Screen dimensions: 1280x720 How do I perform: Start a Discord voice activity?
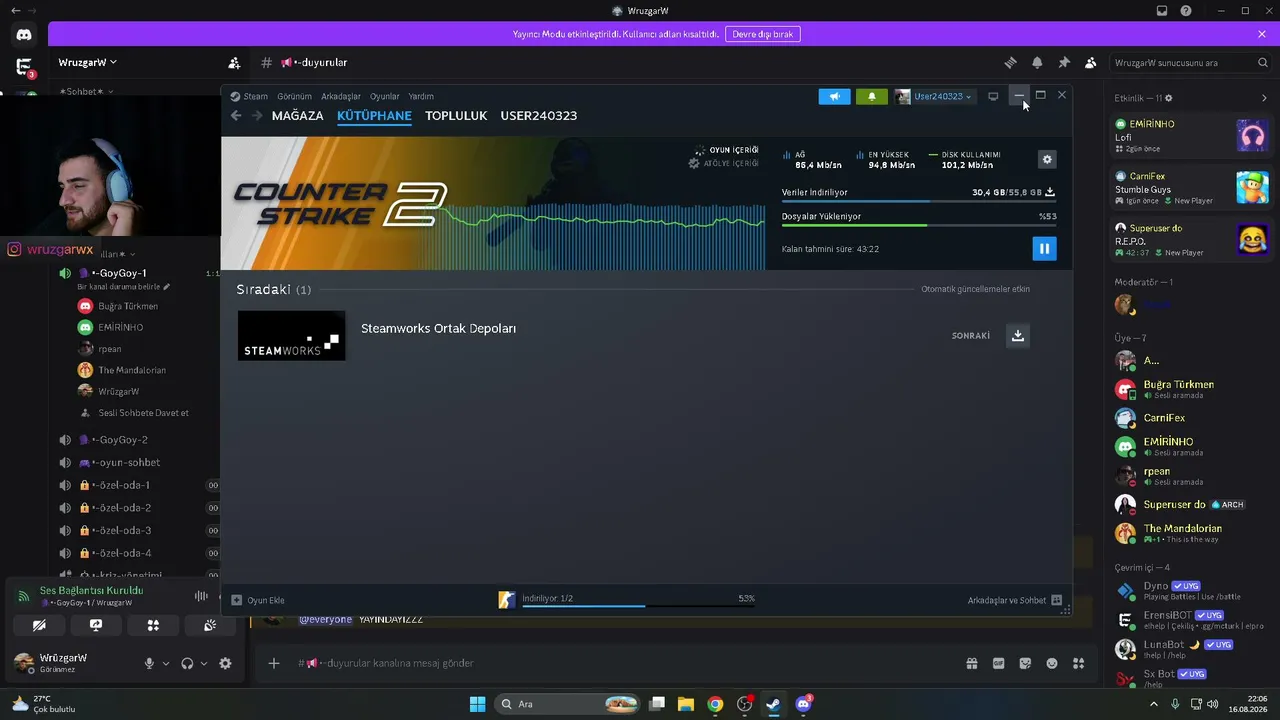[153, 625]
